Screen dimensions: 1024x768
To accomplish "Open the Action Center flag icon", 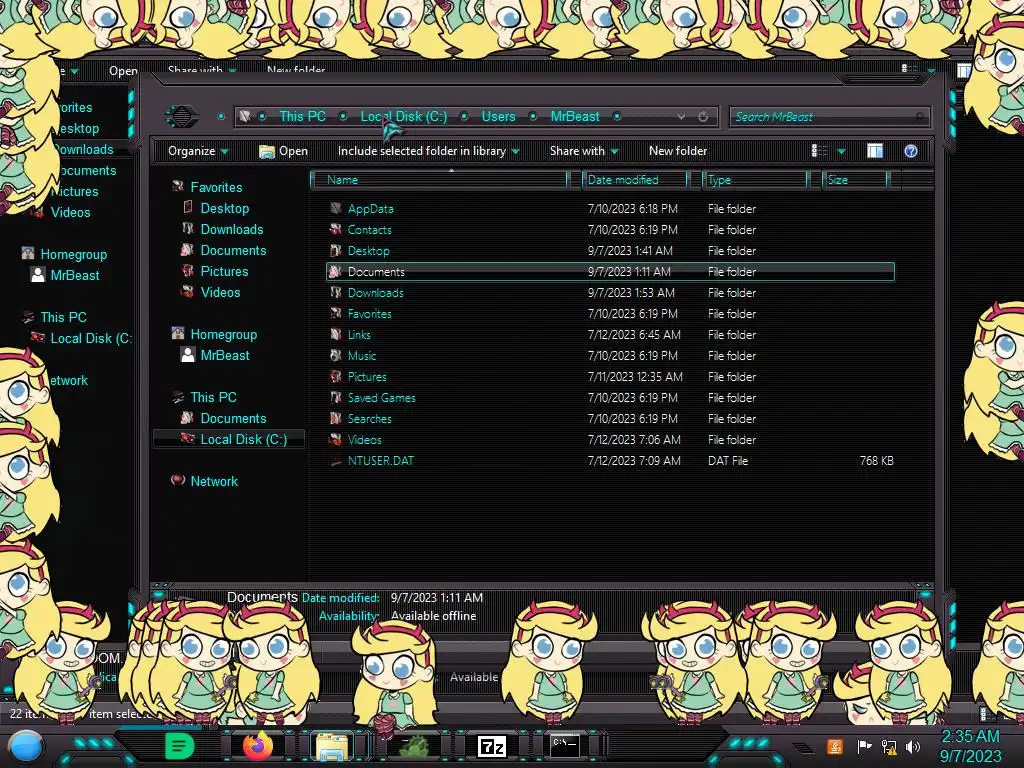I will [864, 746].
